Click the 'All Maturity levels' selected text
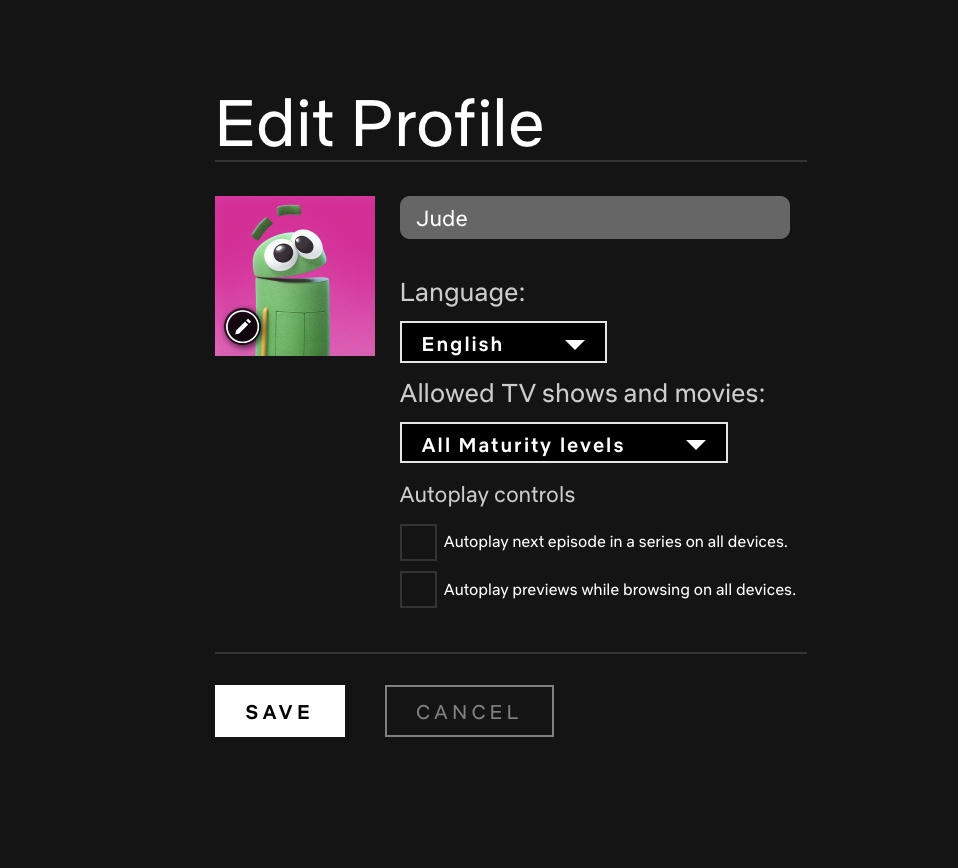 (x=522, y=445)
